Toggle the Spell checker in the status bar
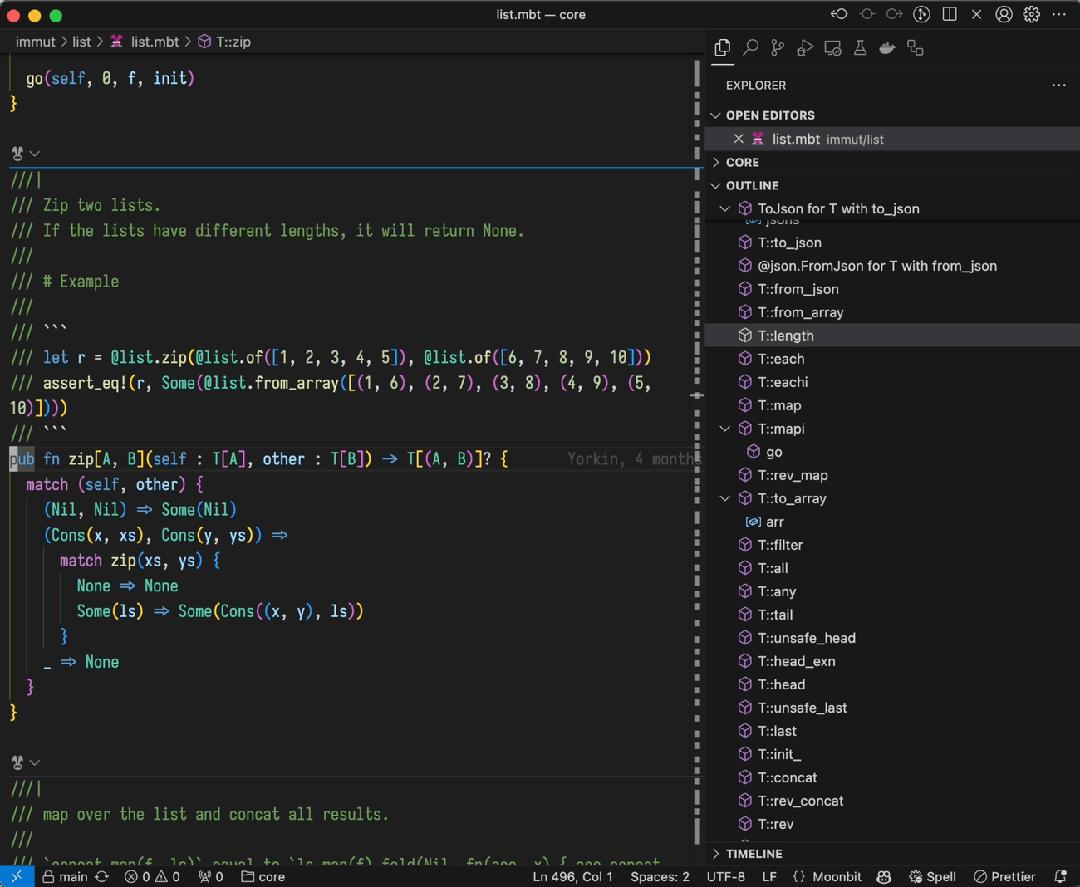Viewport: 1080px width, 887px height. (x=932, y=877)
